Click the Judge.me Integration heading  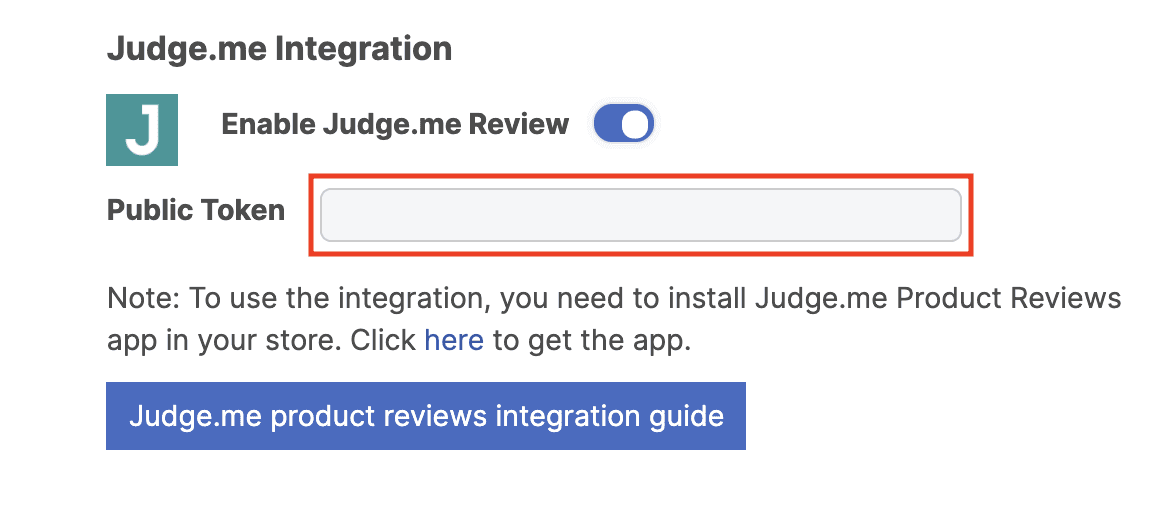(279, 48)
